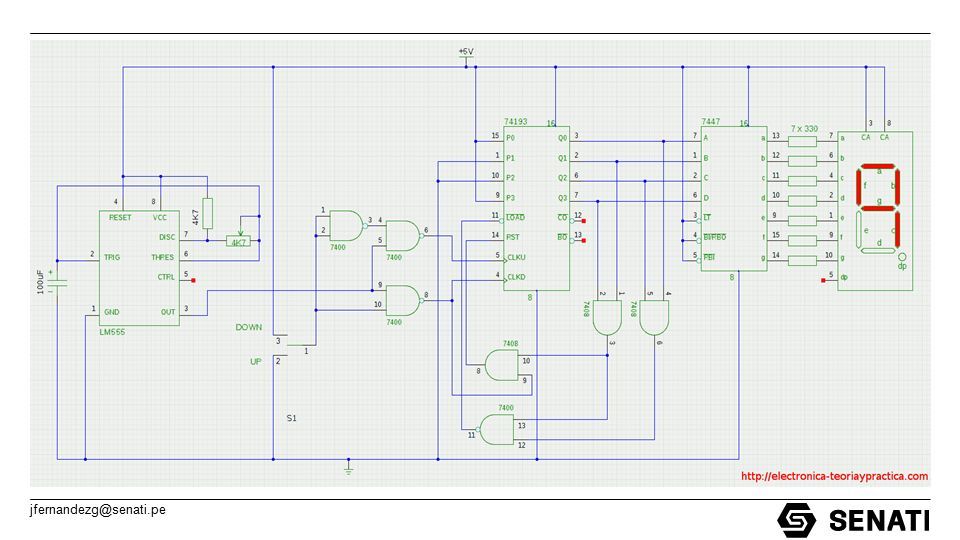Select the LT pin label on 7447
Screen dimensions: 960x540
click(x=707, y=217)
